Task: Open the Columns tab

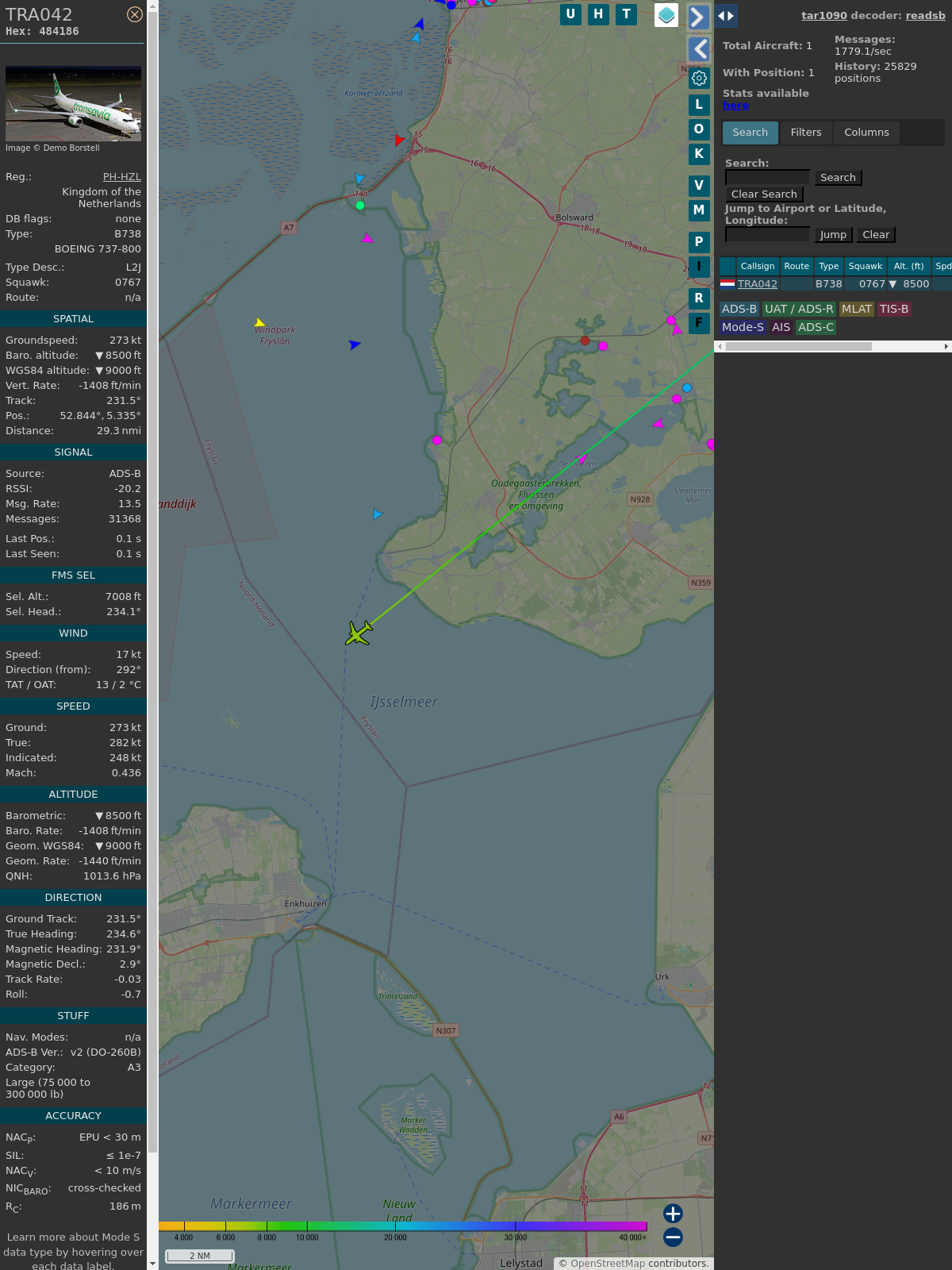Action: click(x=866, y=133)
